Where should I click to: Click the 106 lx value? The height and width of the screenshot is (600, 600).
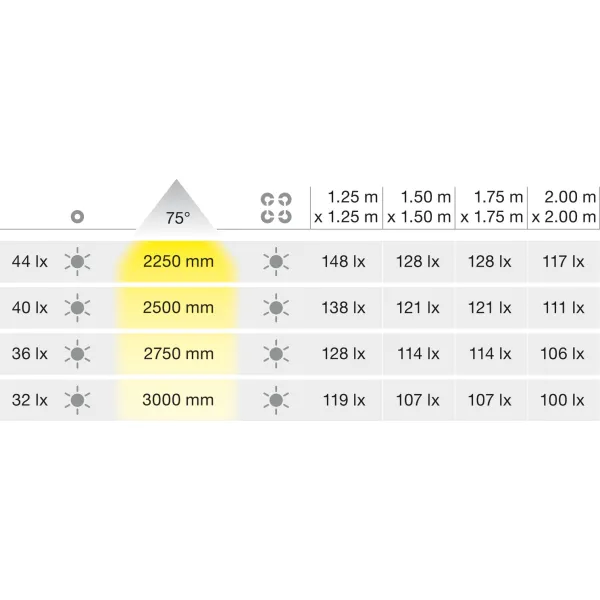coord(562,354)
